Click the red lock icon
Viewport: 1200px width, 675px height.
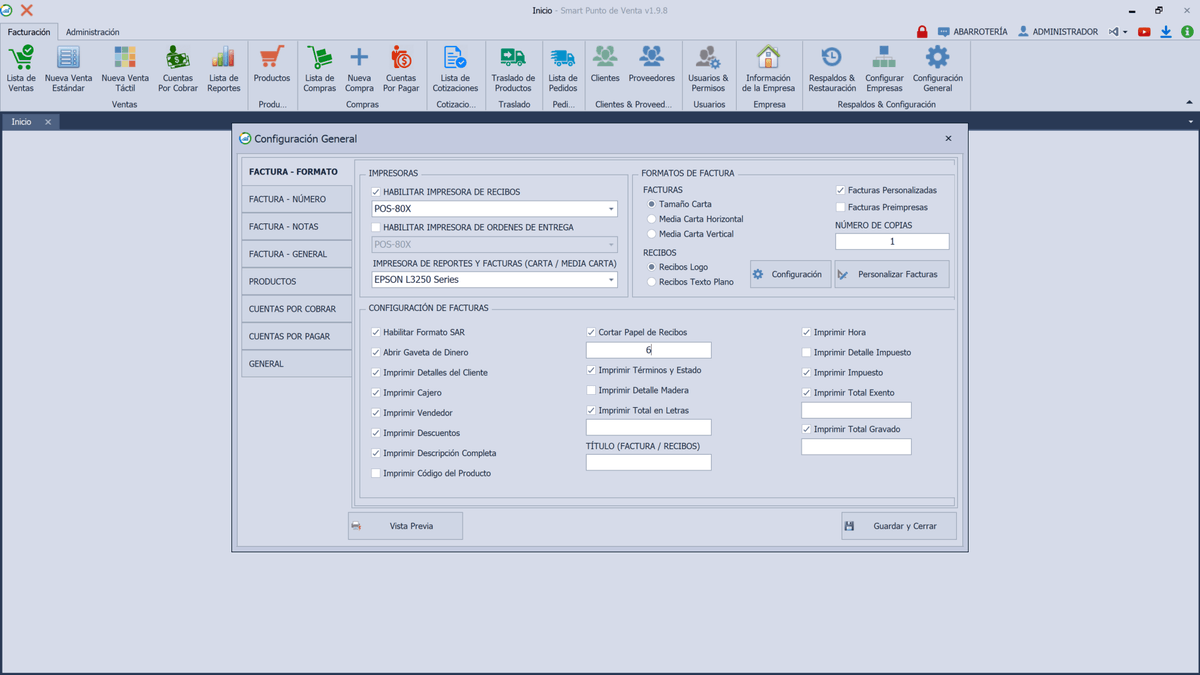click(x=922, y=32)
